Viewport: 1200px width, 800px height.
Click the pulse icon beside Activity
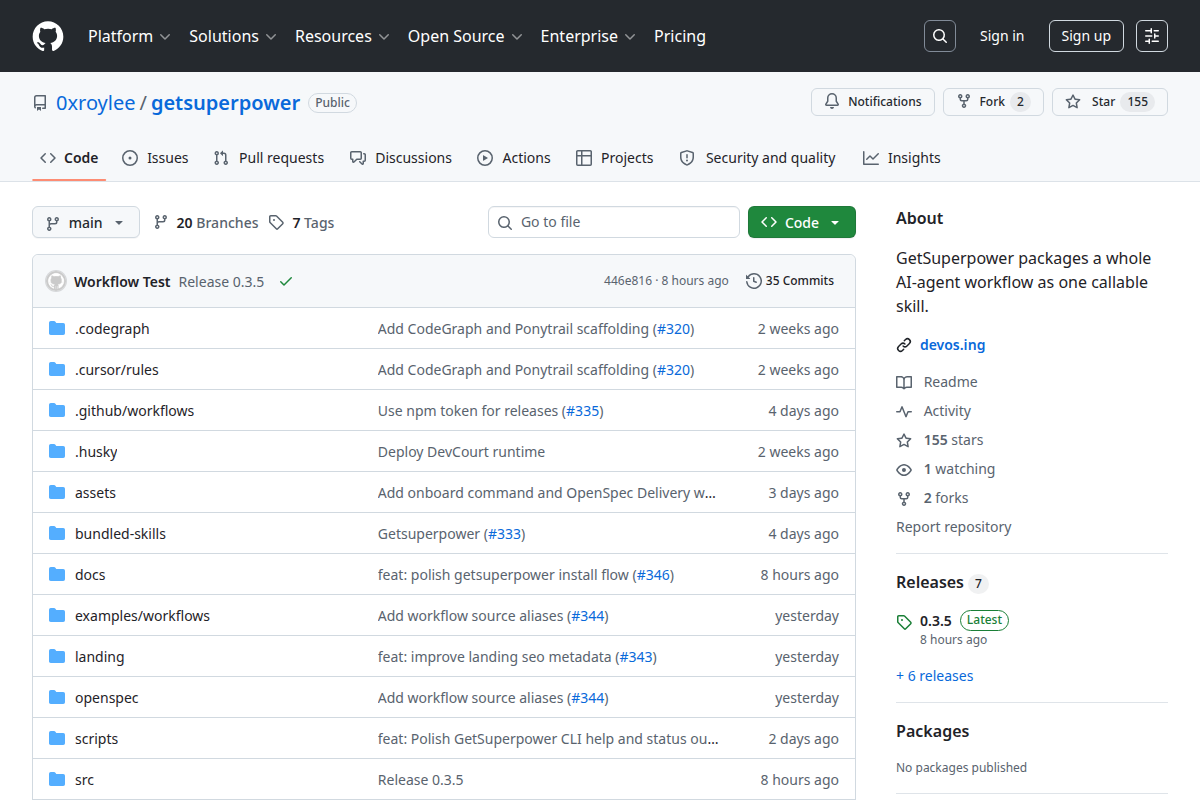coord(904,411)
